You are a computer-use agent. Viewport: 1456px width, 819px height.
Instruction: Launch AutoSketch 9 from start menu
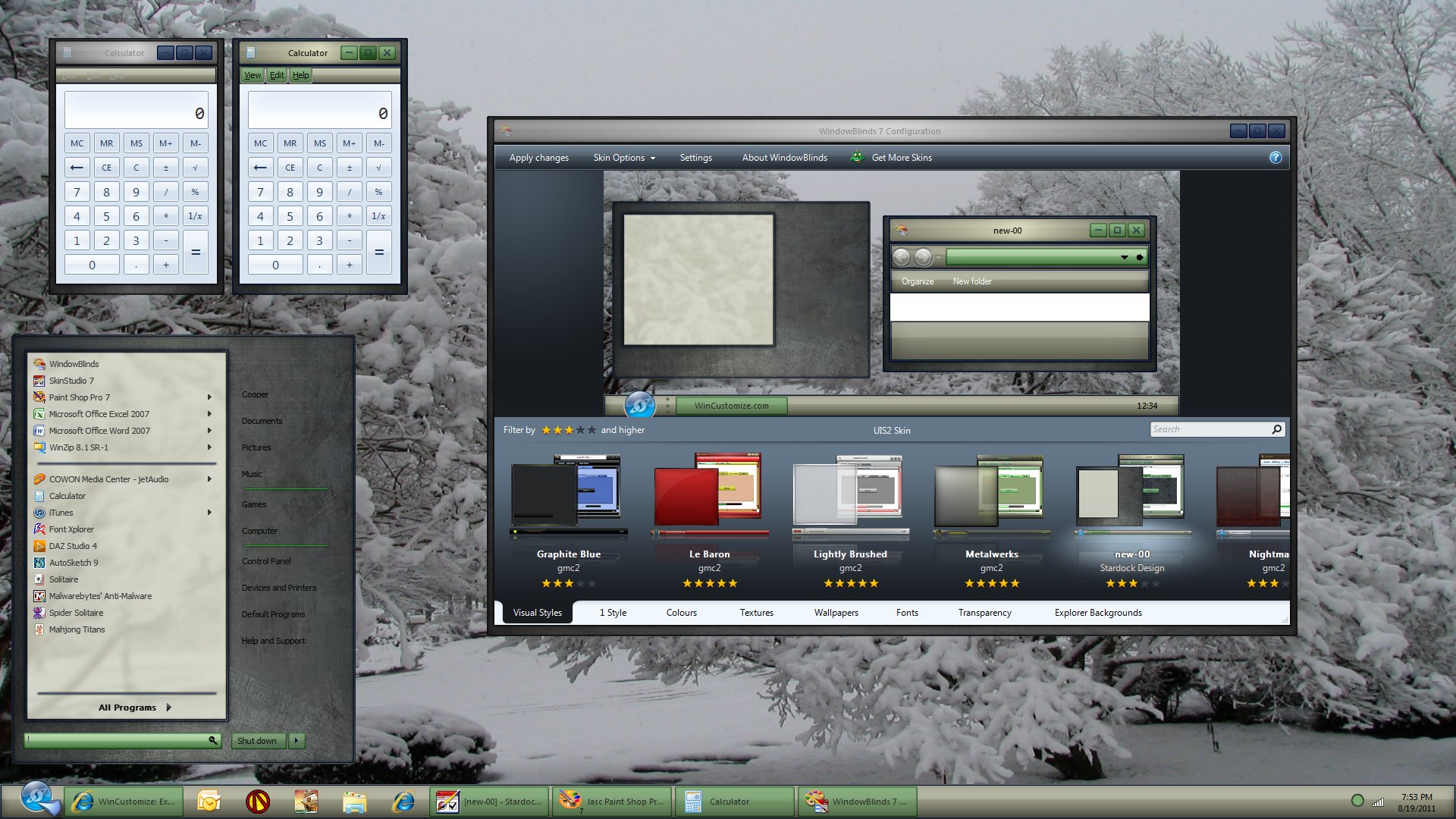pos(73,563)
